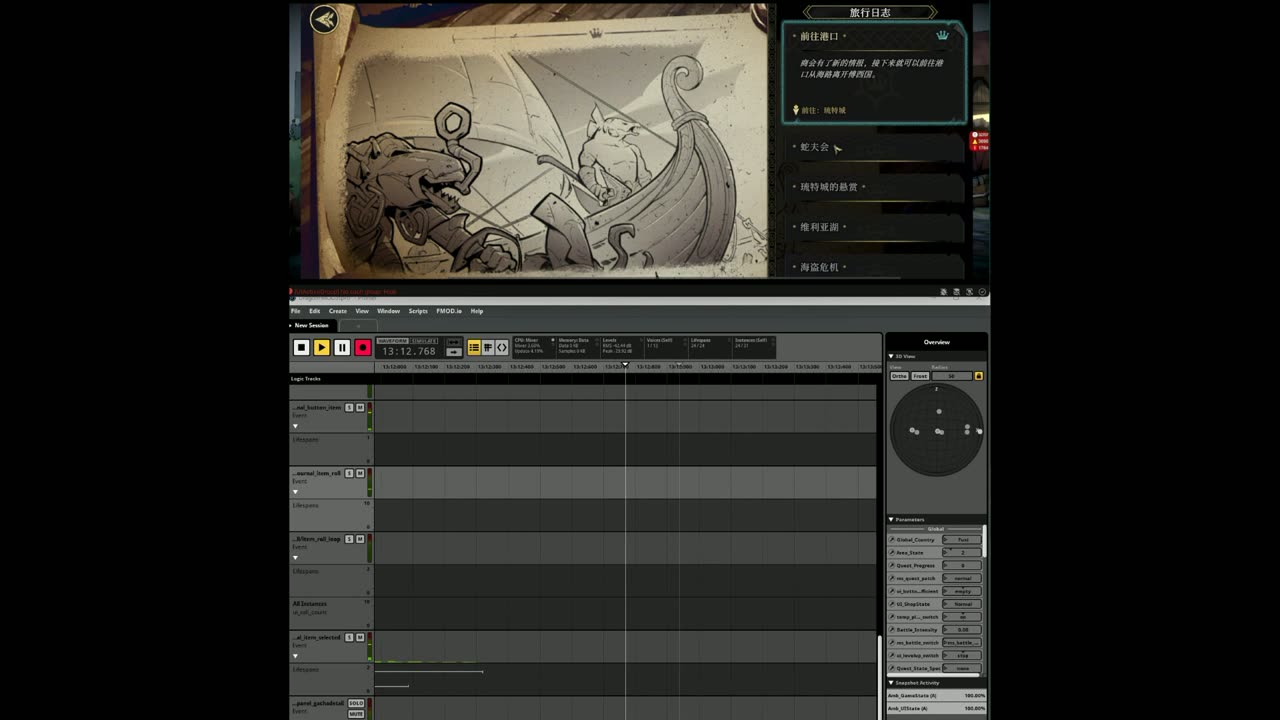Image resolution: width=1280 pixels, height=720 pixels.
Task: Select the New Session tab
Action: (311, 325)
